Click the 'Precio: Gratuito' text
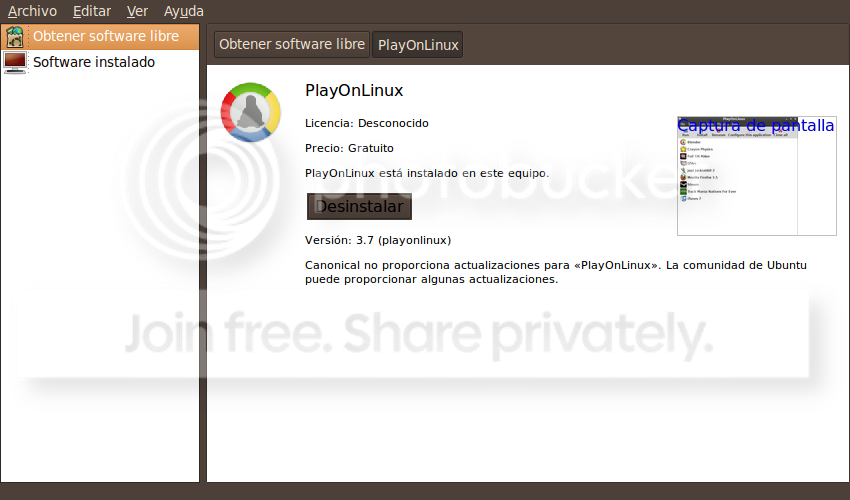 point(349,148)
